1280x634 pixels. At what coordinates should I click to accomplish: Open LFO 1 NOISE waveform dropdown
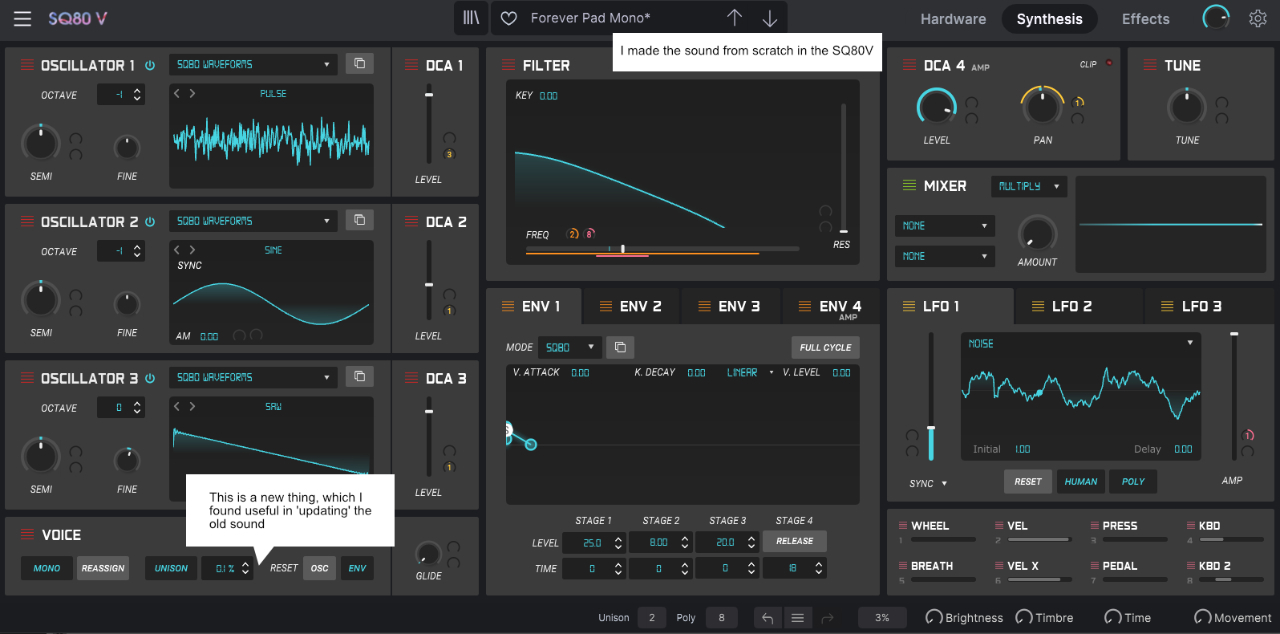click(1080, 343)
